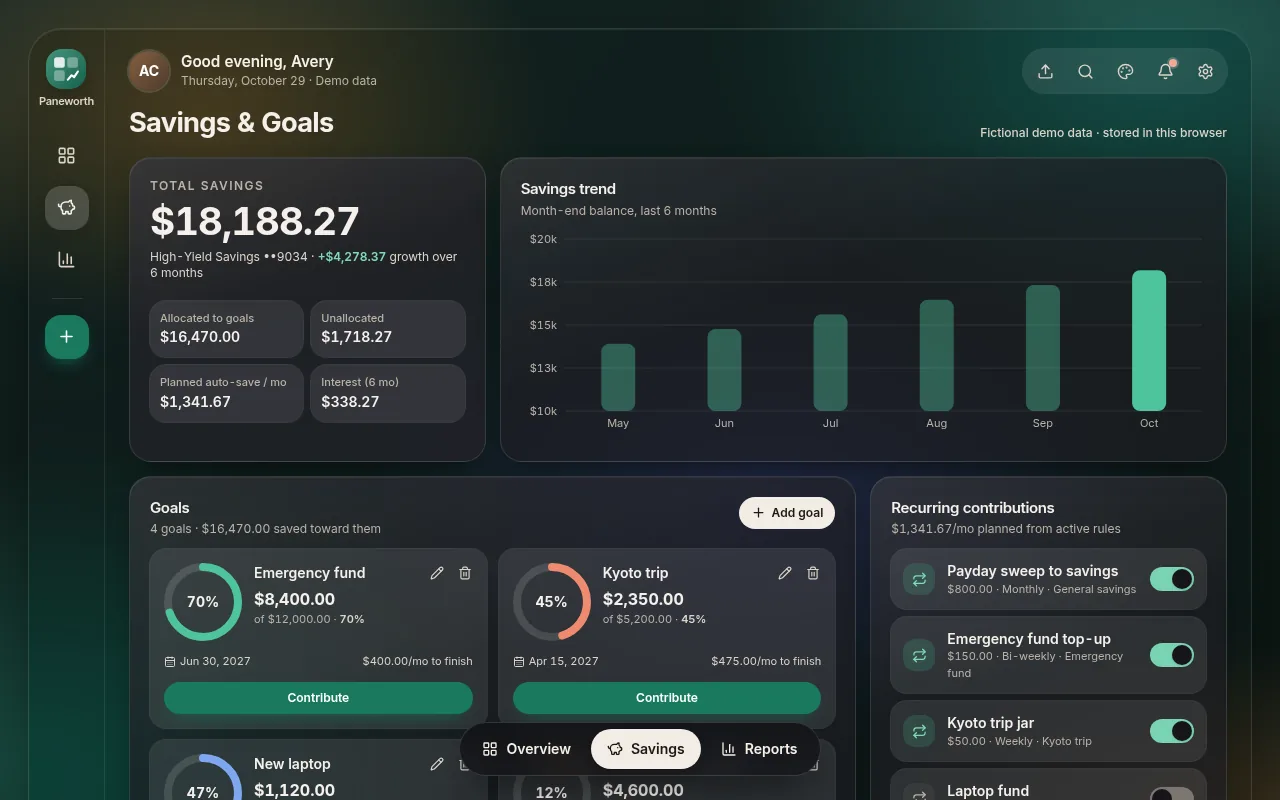Click the Interest (6 mo) tile
Screen dimensions: 1280x800
(388, 393)
